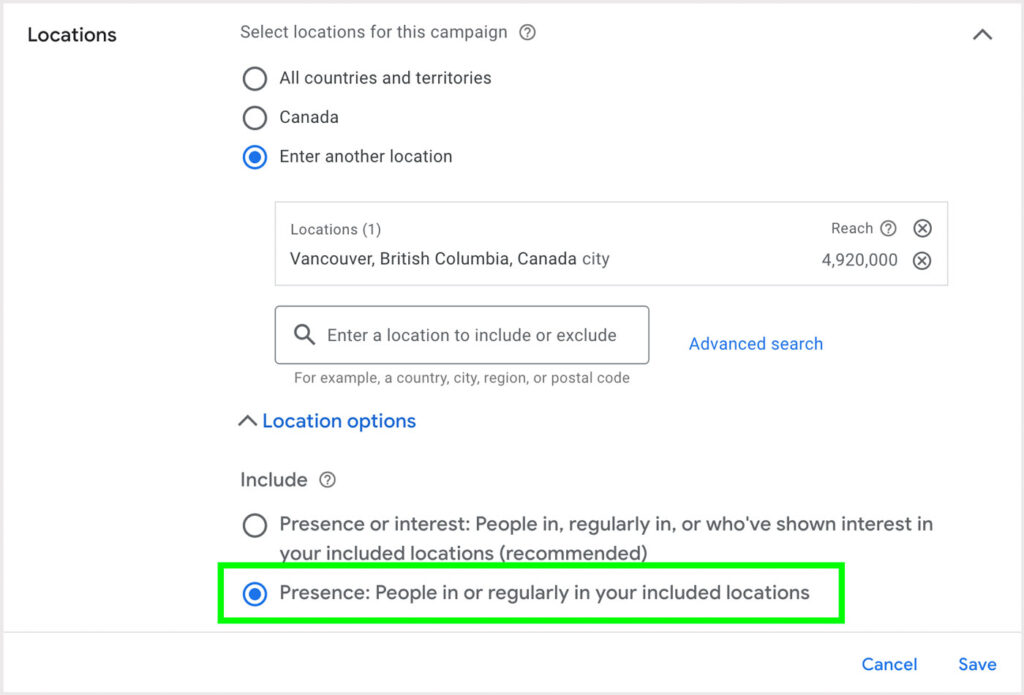Click the help icon next to Reach

(x=888, y=228)
